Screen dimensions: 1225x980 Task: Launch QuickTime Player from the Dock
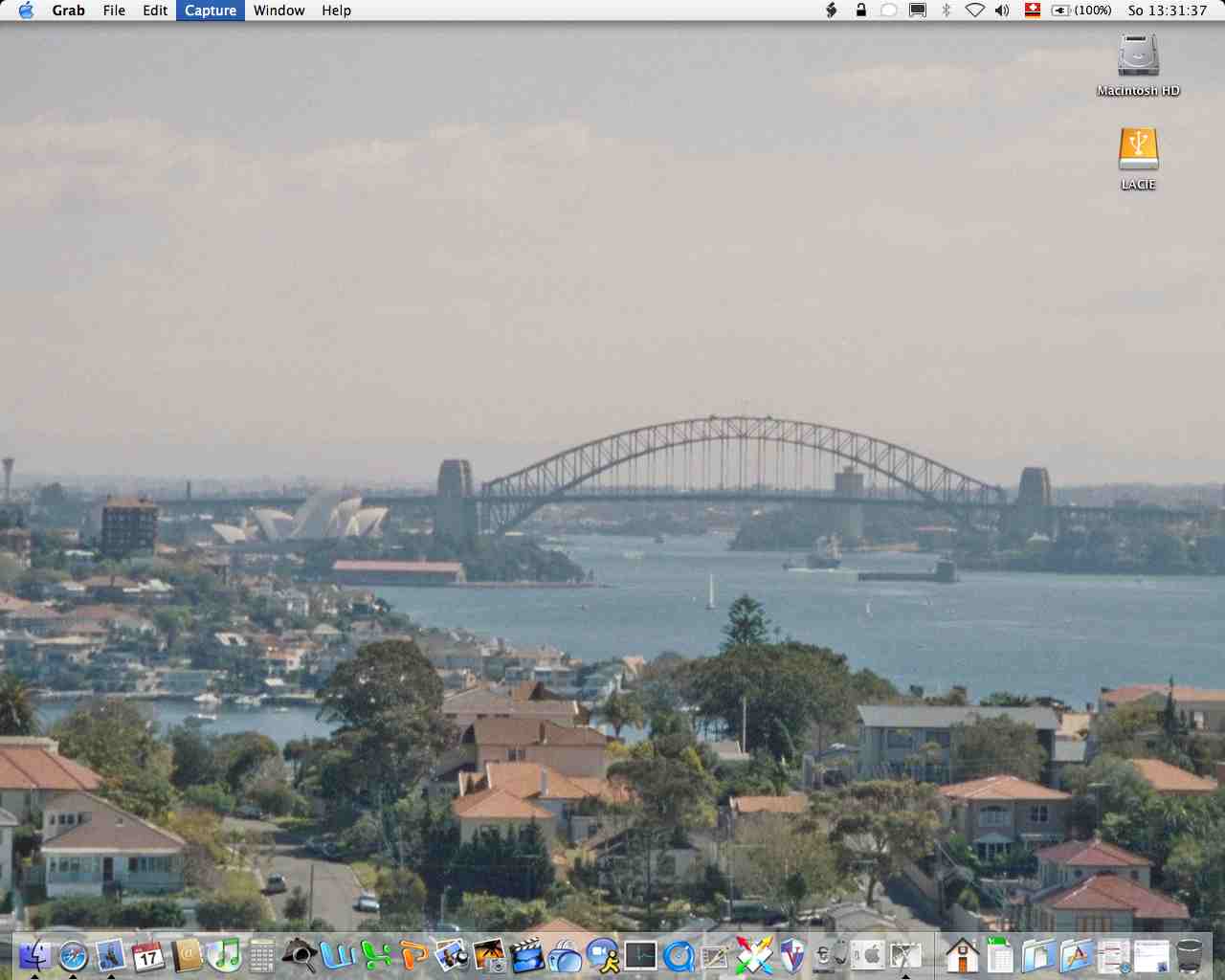pyautogui.click(x=679, y=955)
